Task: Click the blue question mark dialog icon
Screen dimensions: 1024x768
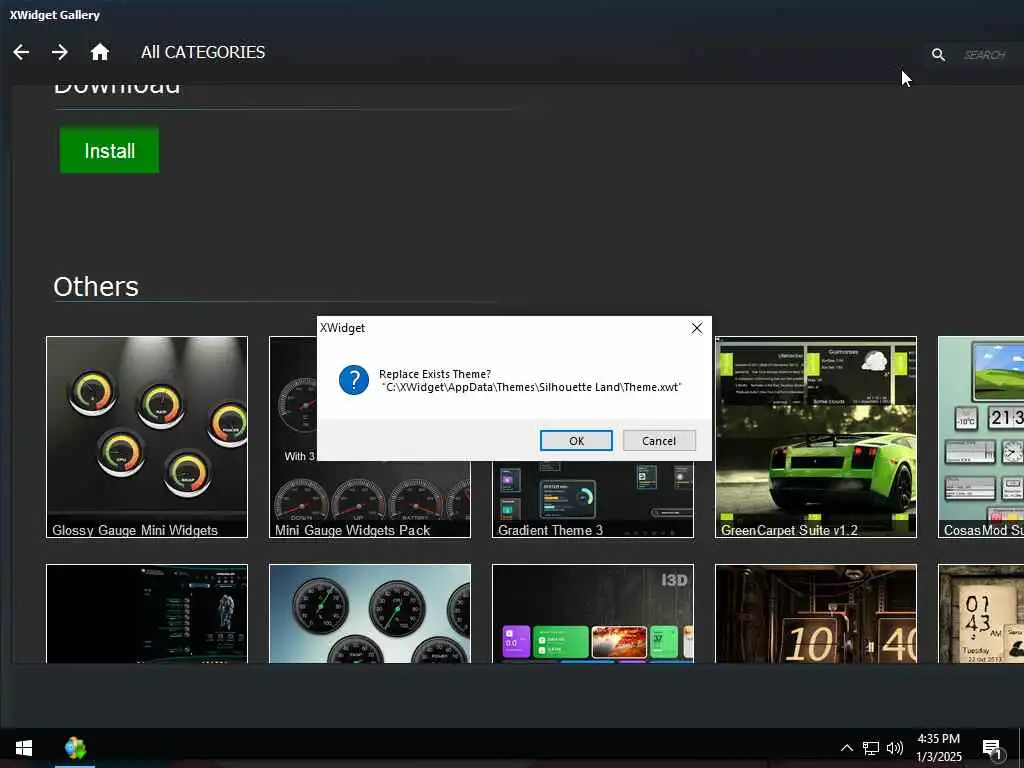Action: [x=353, y=380]
